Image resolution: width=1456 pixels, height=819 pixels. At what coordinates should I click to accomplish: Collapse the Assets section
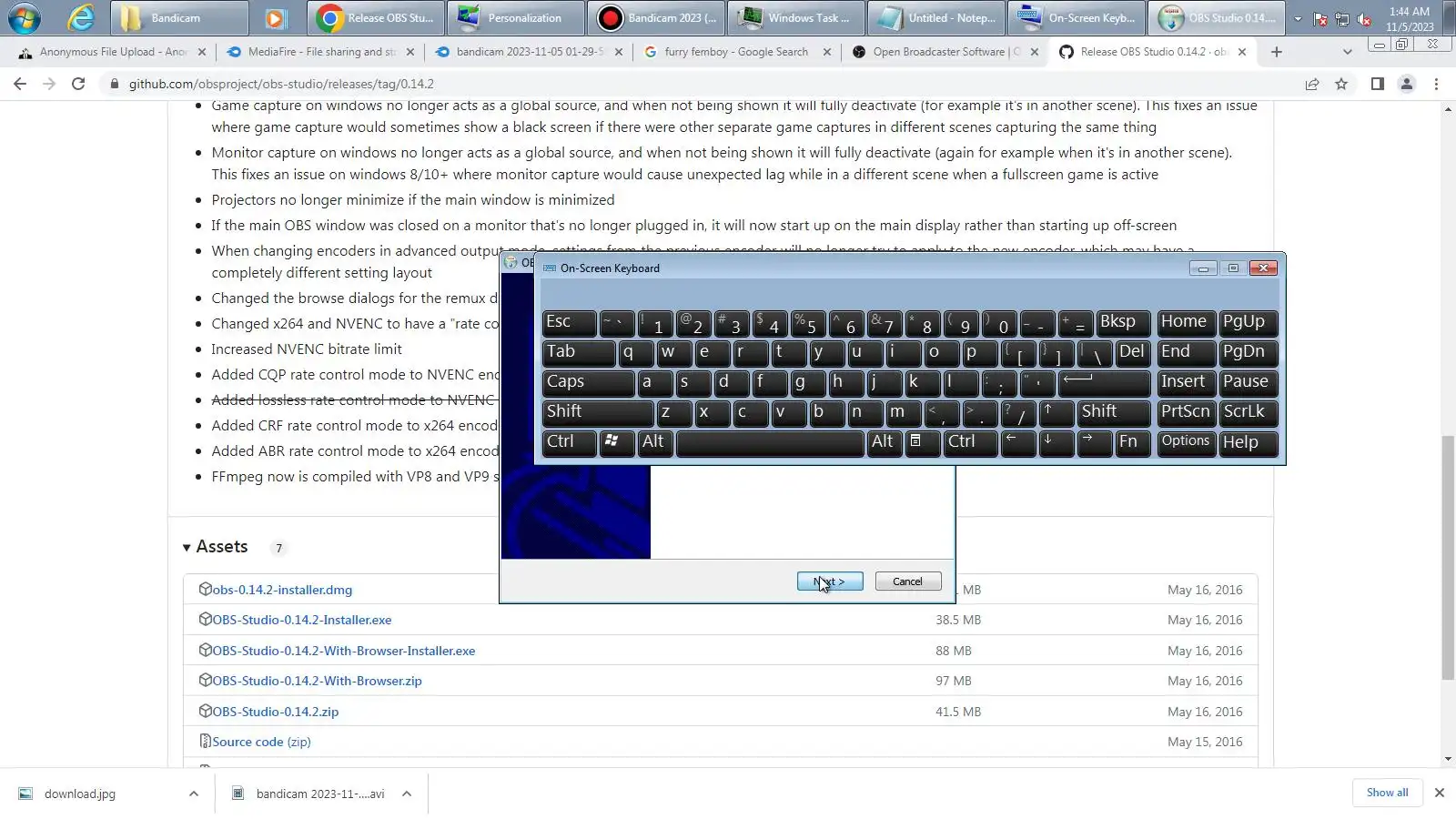pyautogui.click(x=215, y=547)
